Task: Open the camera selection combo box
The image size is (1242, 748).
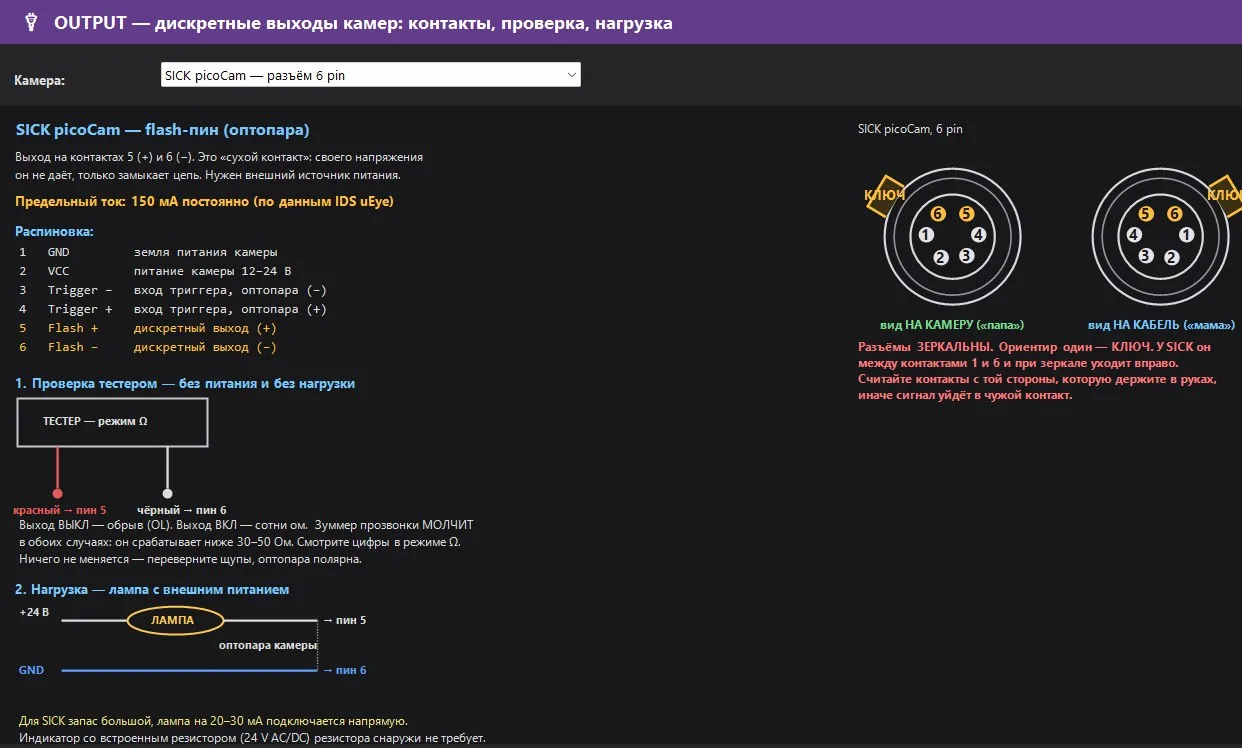Action: pyautogui.click(x=371, y=75)
